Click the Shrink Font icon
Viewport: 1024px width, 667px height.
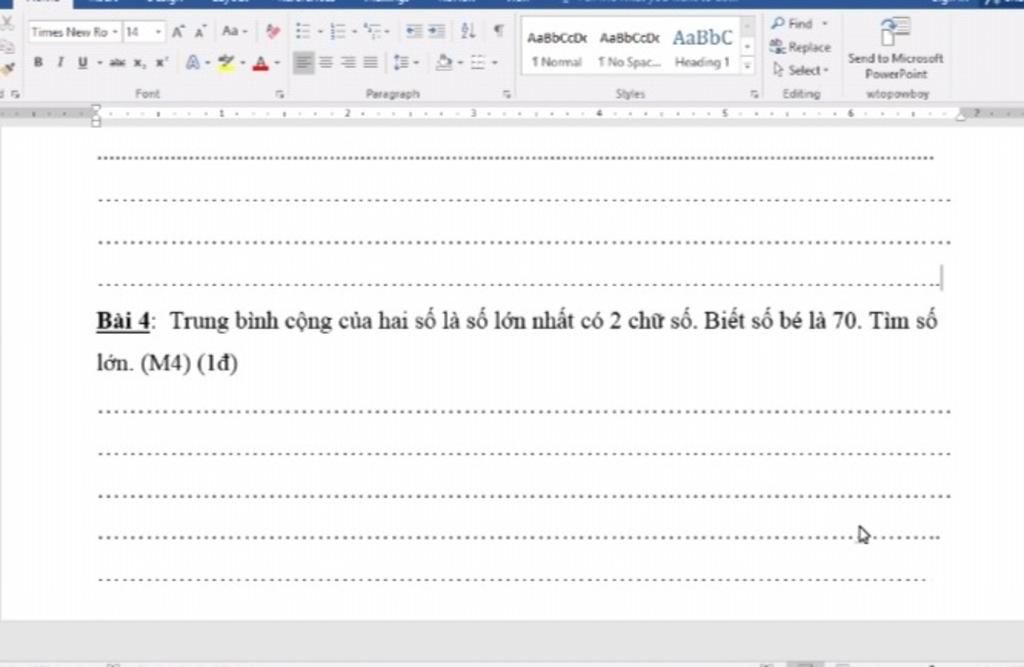tap(200, 31)
